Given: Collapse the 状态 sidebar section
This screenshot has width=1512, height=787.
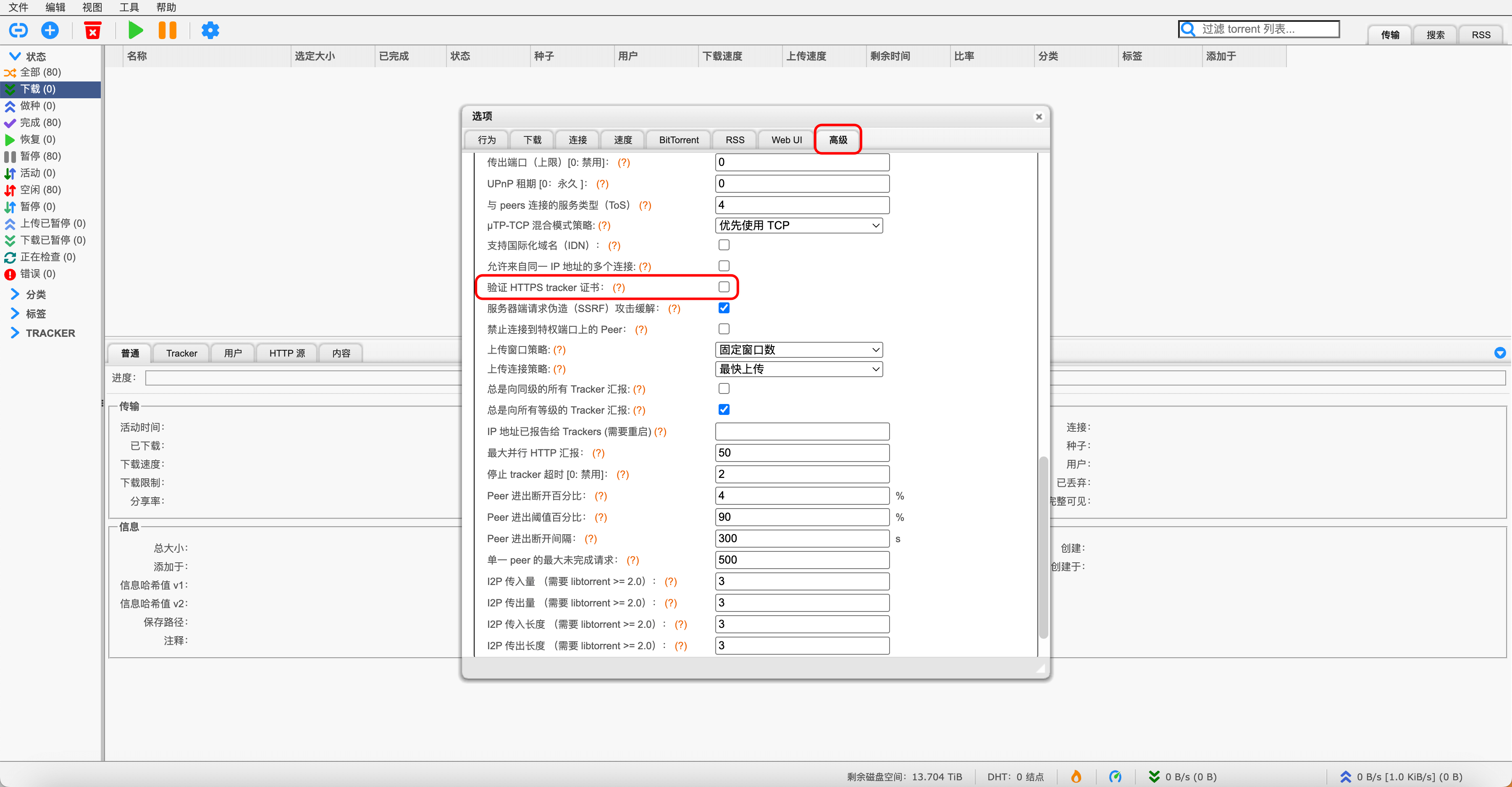Looking at the screenshot, I should pos(15,56).
